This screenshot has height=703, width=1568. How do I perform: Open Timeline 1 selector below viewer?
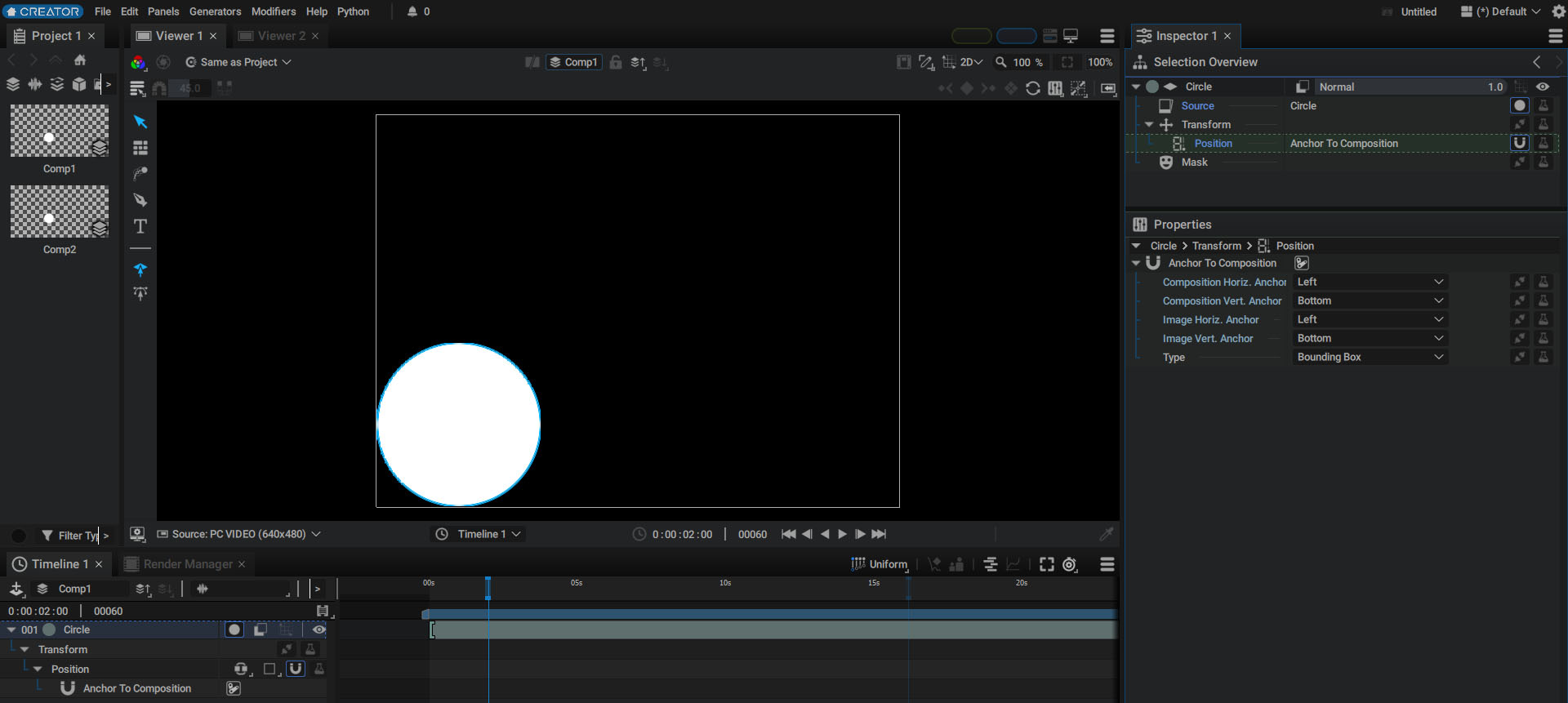(x=478, y=534)
